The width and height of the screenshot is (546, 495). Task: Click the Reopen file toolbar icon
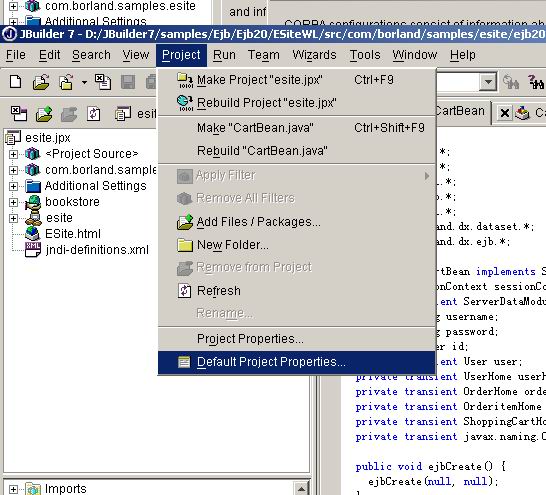point(66,82)
